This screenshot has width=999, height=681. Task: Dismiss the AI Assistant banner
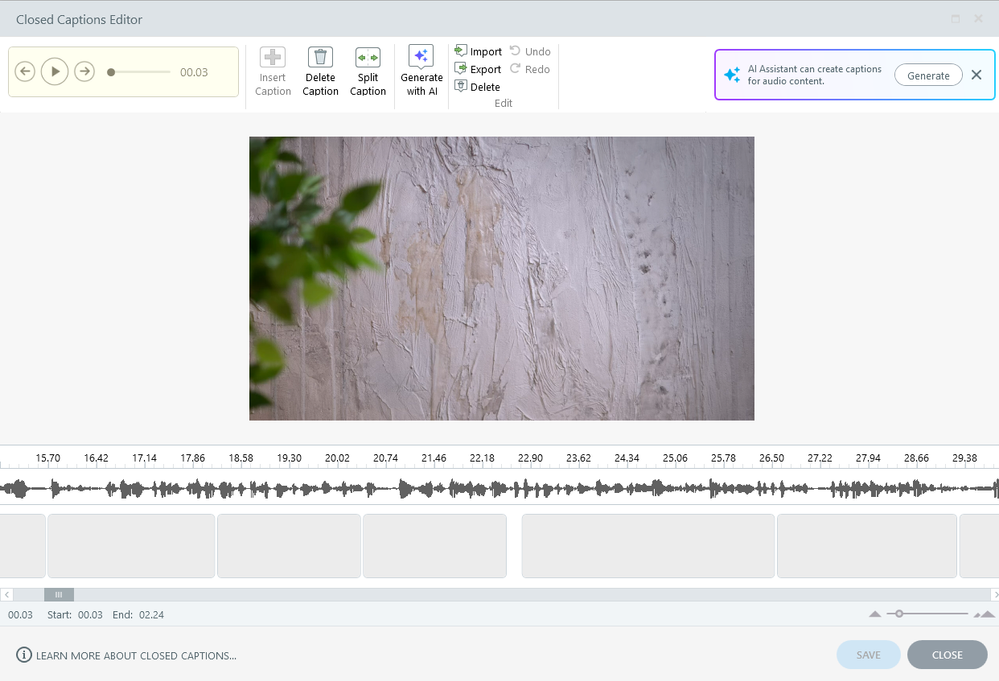(x=977, y=75)
